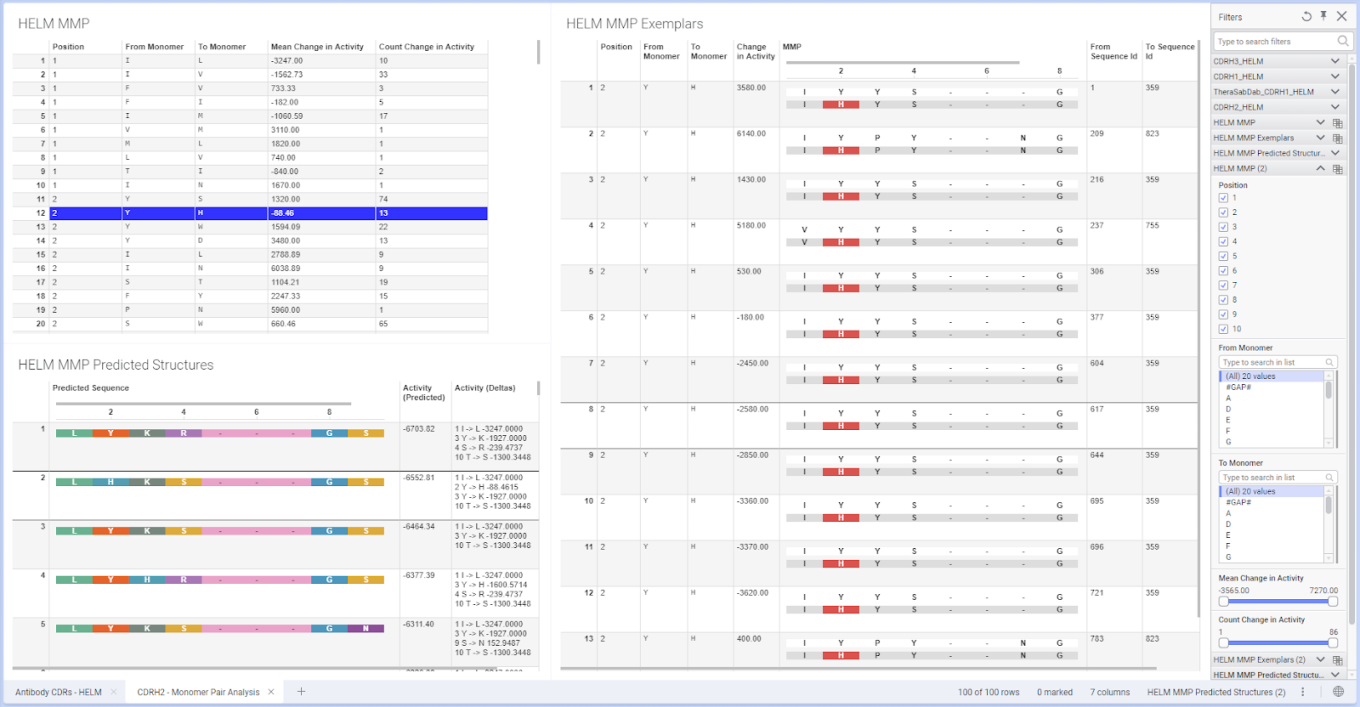Uncheck Position 1 filter checkbox

[1224, 198]
